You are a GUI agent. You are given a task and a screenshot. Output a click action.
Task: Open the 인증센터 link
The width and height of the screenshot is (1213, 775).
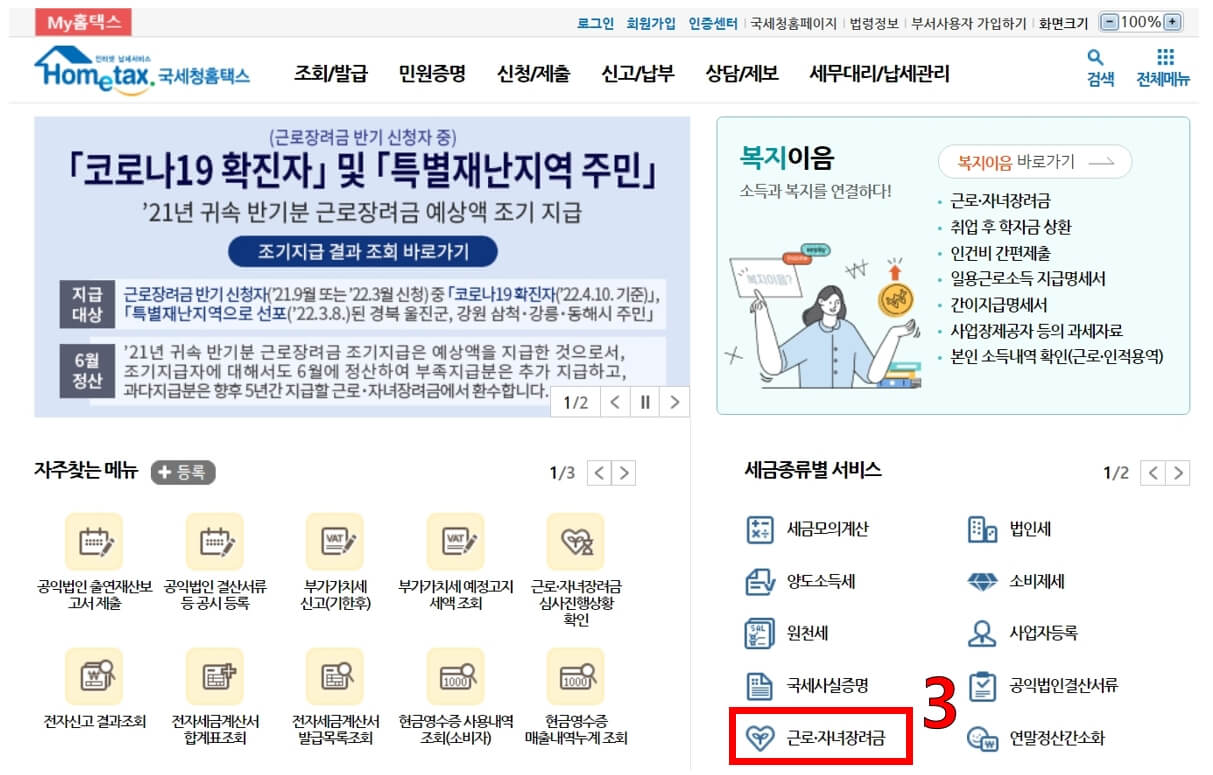coord(713,23)
